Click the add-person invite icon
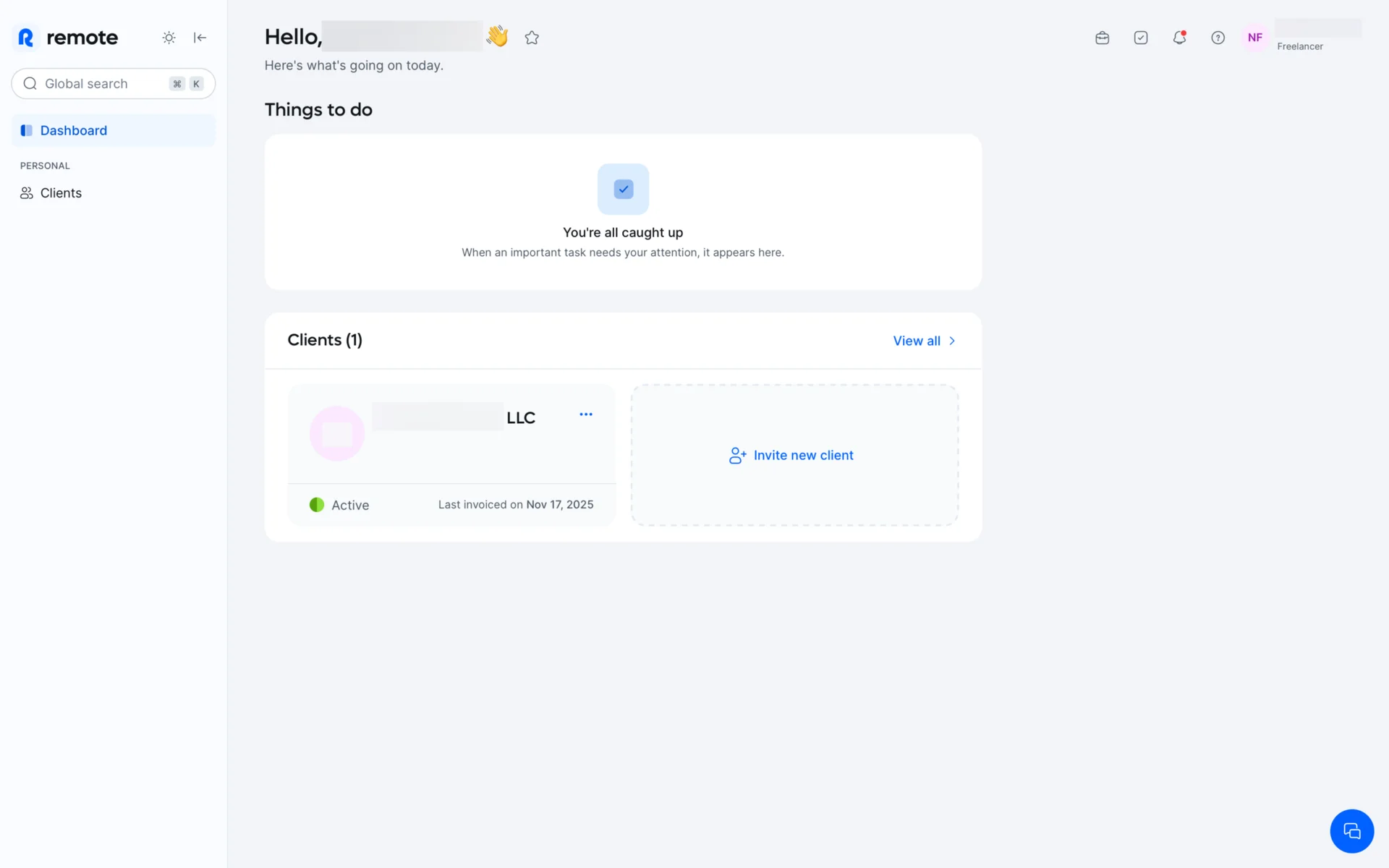 tap(737, 455)
